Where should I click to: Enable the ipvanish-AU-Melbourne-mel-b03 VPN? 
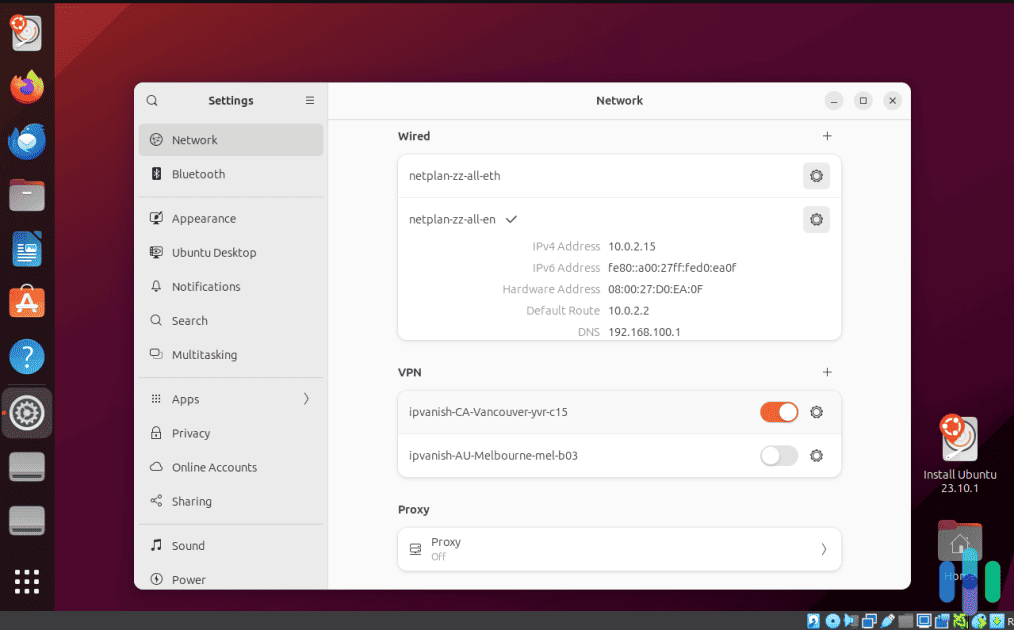(x=778, y=455)
